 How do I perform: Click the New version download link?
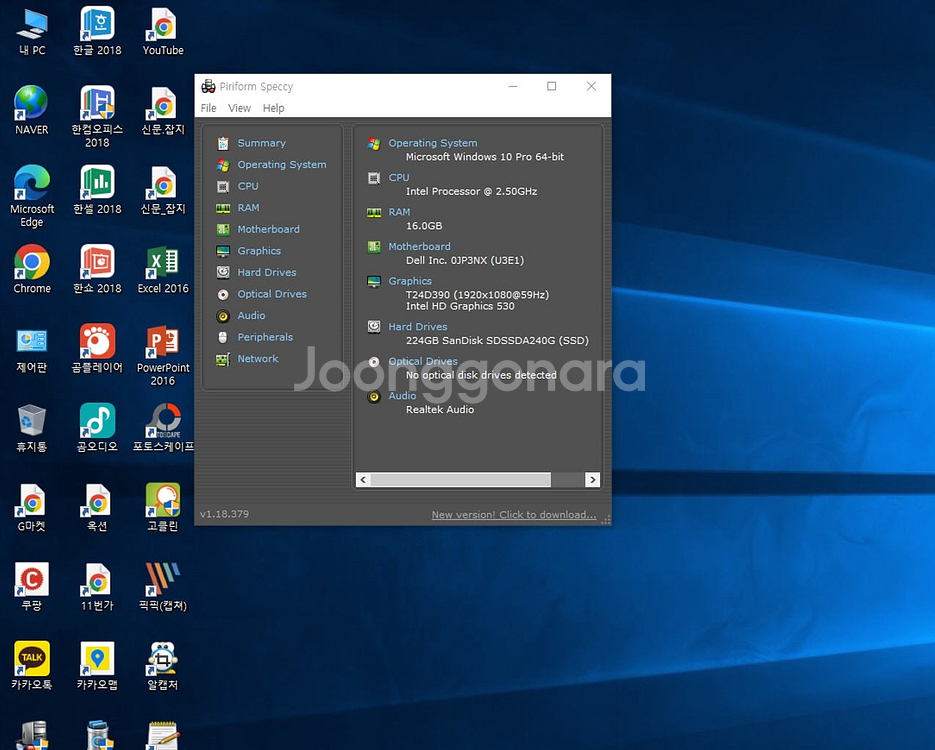(x=513, y=515)
